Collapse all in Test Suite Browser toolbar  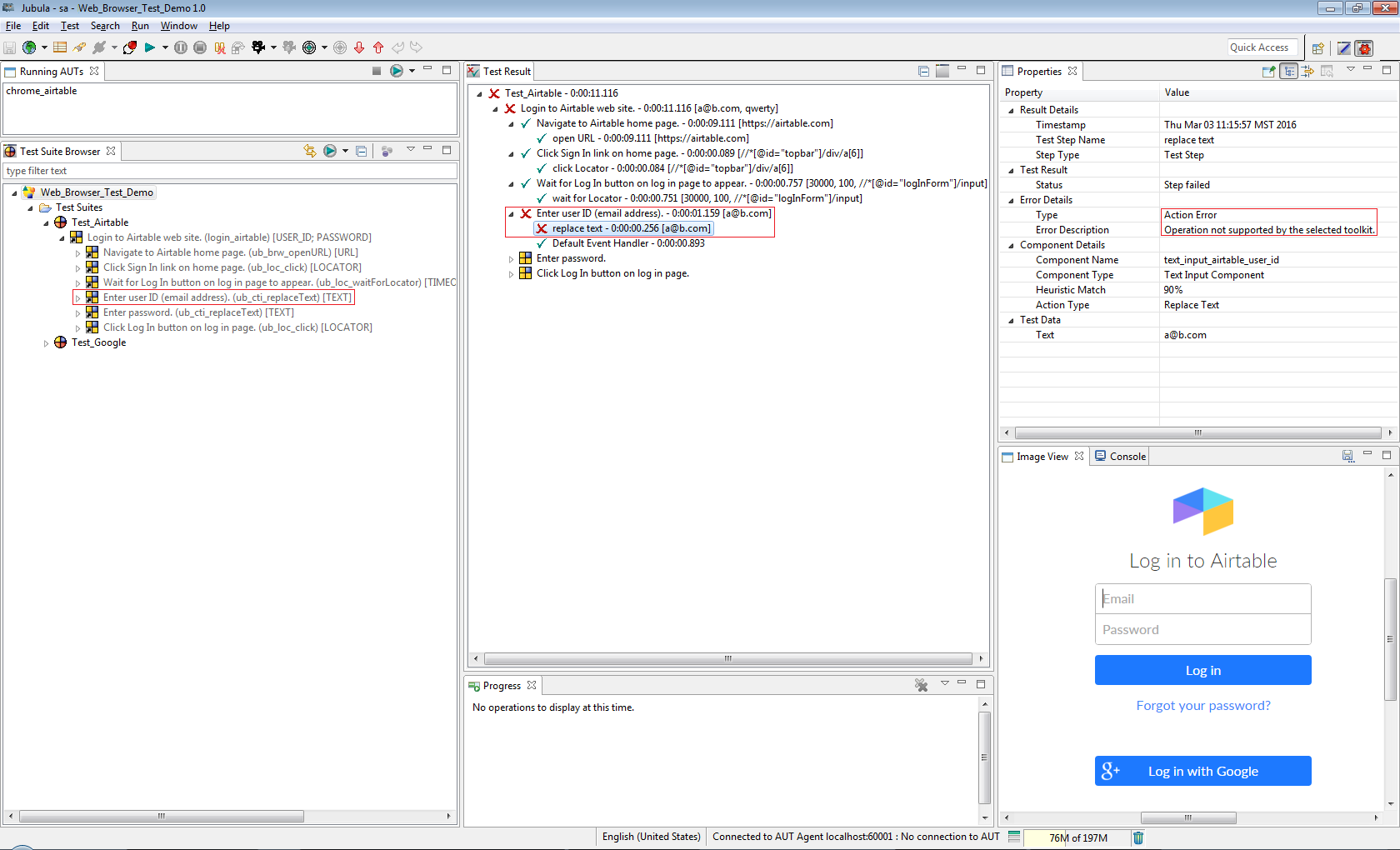pyautogui.click(x=361, y=151)
